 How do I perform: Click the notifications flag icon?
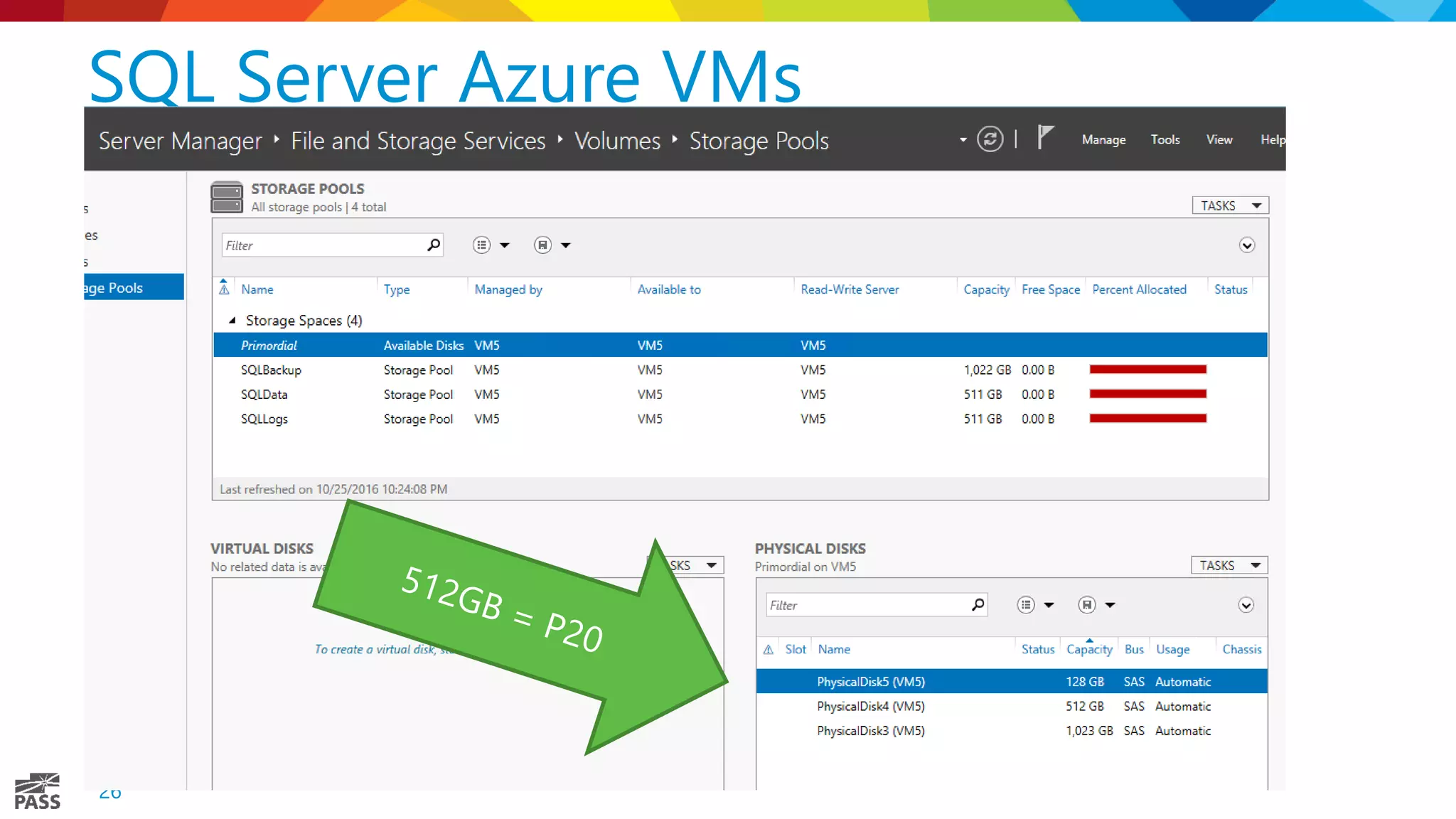click(x=1044, y=137)
